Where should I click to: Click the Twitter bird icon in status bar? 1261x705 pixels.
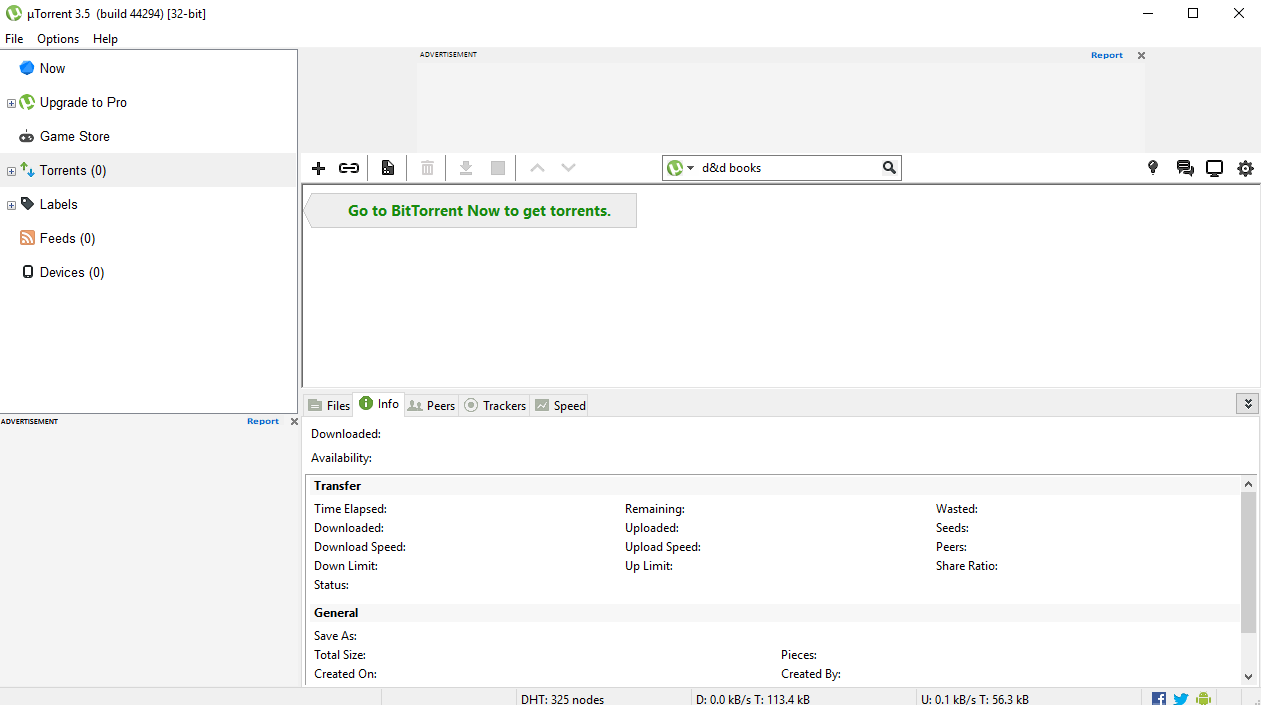tap(1181, 699)
